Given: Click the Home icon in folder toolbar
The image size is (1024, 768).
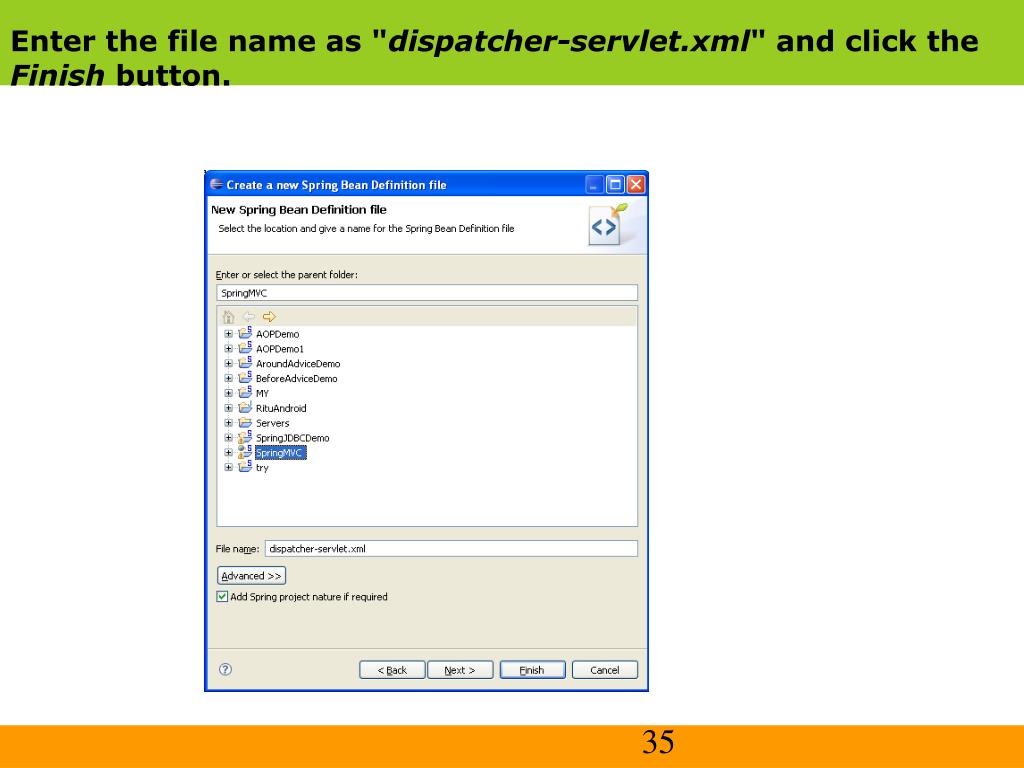Looking at the screenshot, I should pos(229,317).
